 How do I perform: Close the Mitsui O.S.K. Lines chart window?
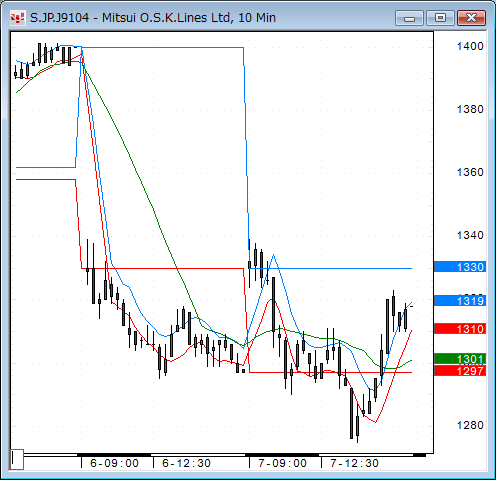pyautogui.click(x=471, y=18)
